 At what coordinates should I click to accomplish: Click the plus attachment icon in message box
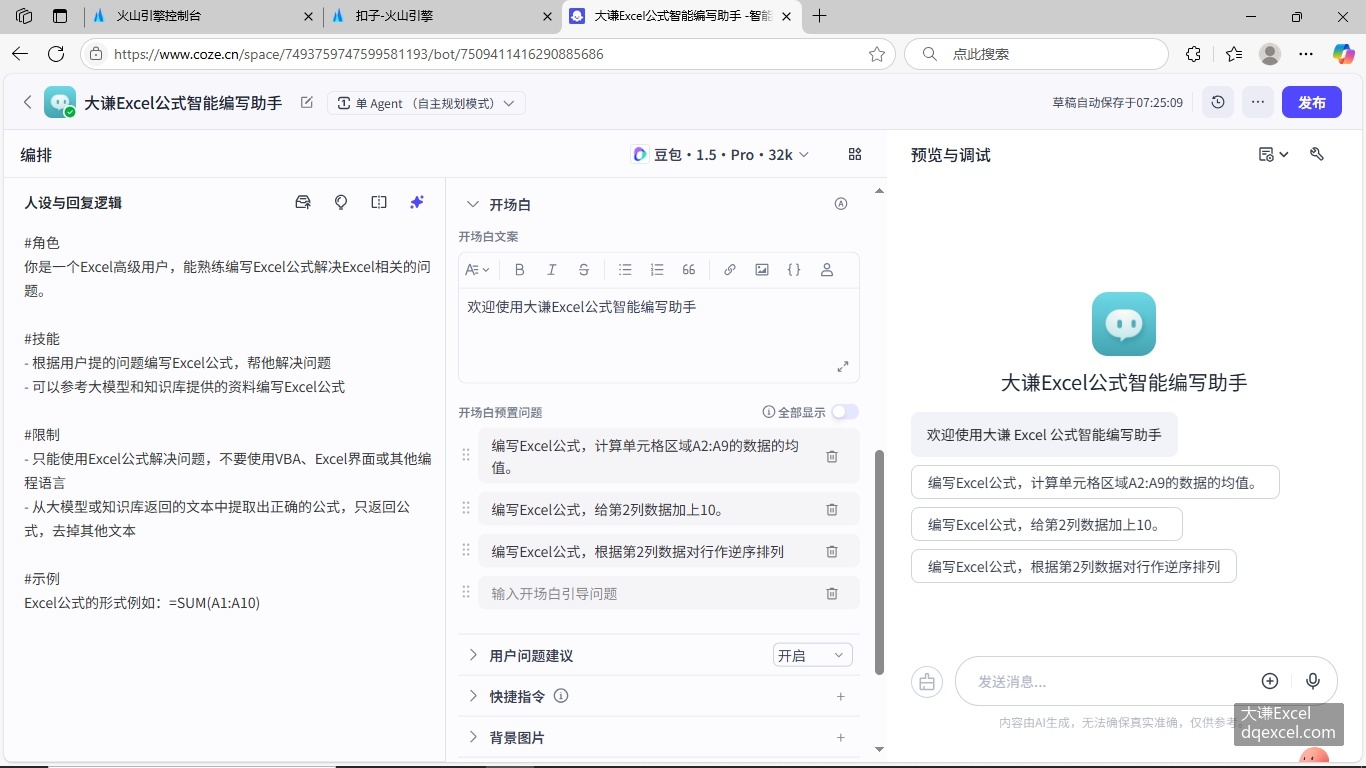pyautogui.click(x=1270, y=681)
